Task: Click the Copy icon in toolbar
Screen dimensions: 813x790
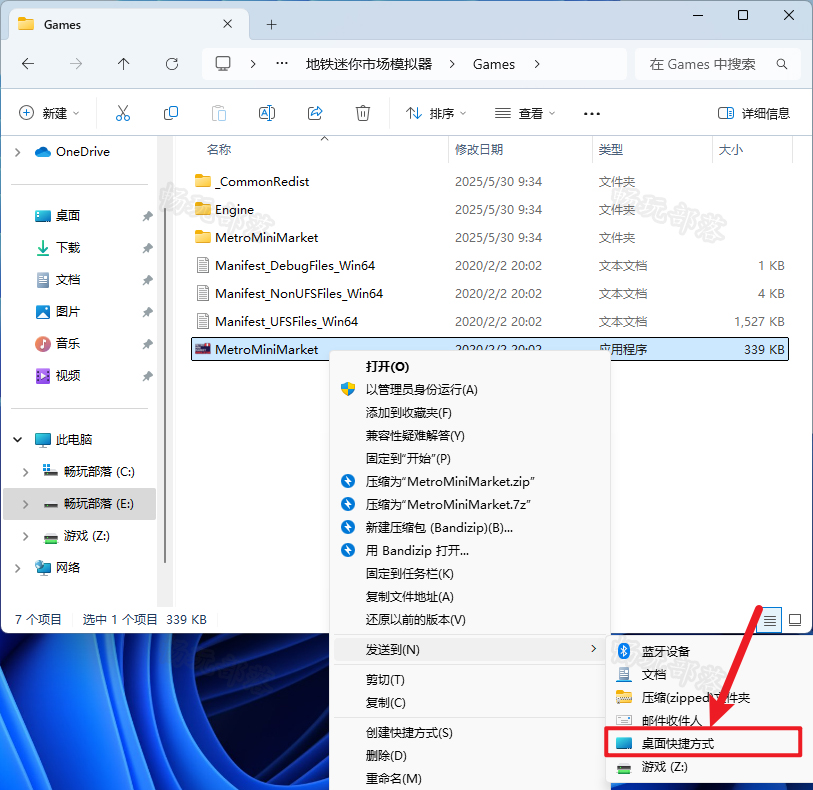Action: click(171, 113)
